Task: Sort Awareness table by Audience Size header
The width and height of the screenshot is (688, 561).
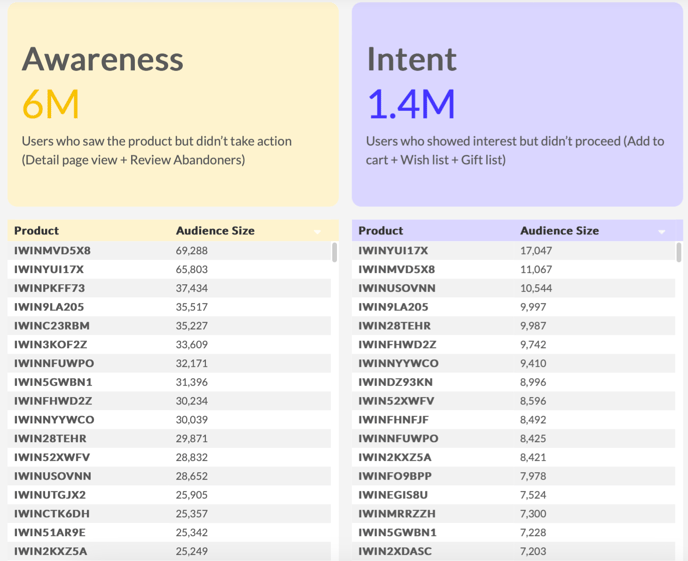Action: [215, 231]
